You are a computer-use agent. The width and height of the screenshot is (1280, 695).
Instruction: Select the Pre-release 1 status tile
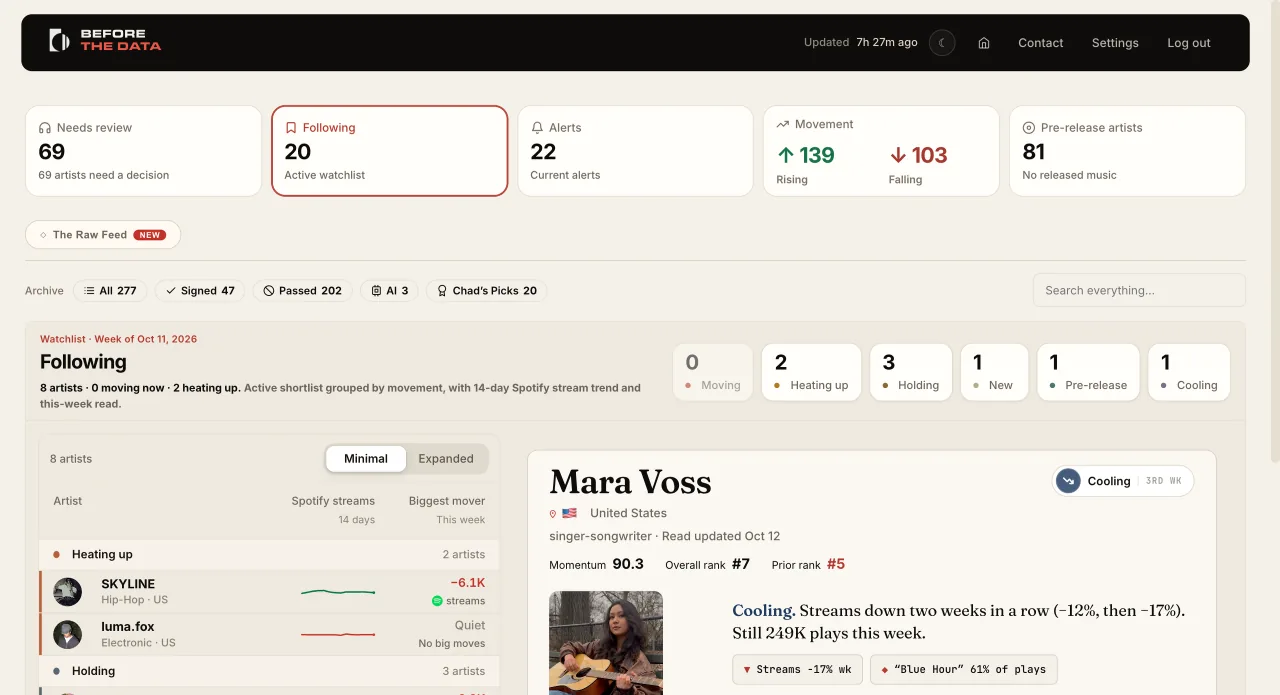1088,372
